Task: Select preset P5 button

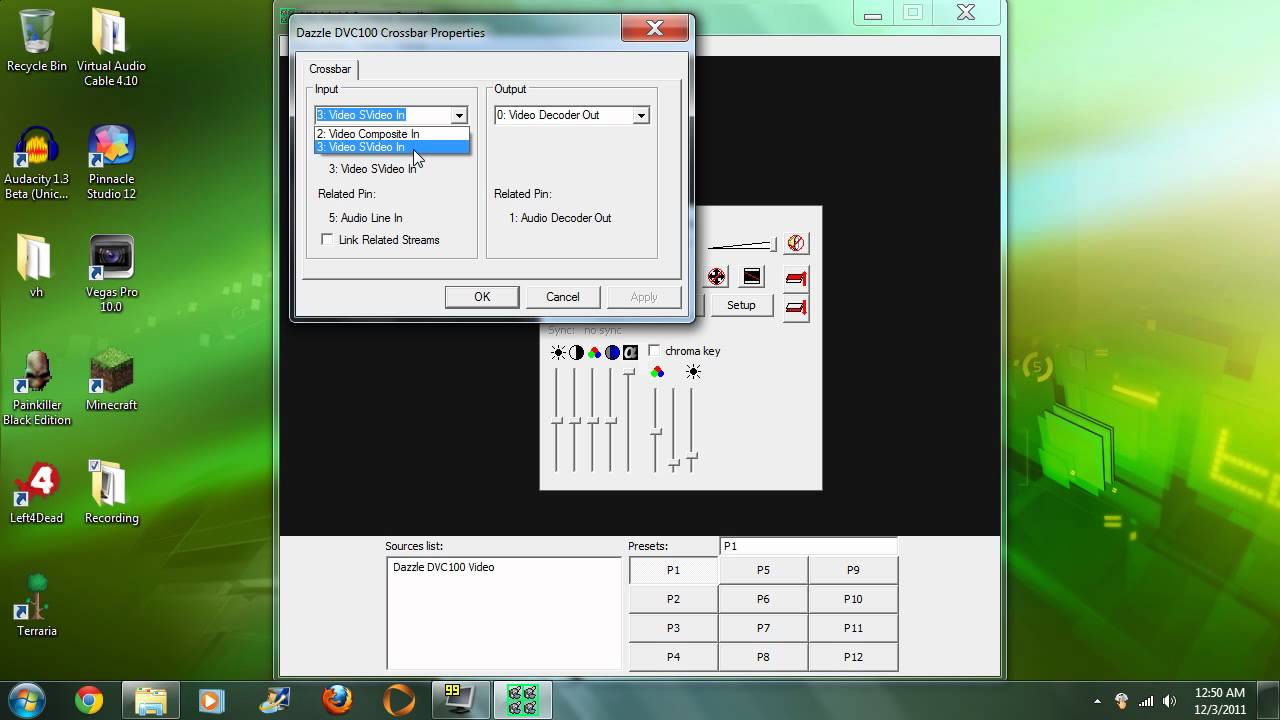Action: pos(763,570)
